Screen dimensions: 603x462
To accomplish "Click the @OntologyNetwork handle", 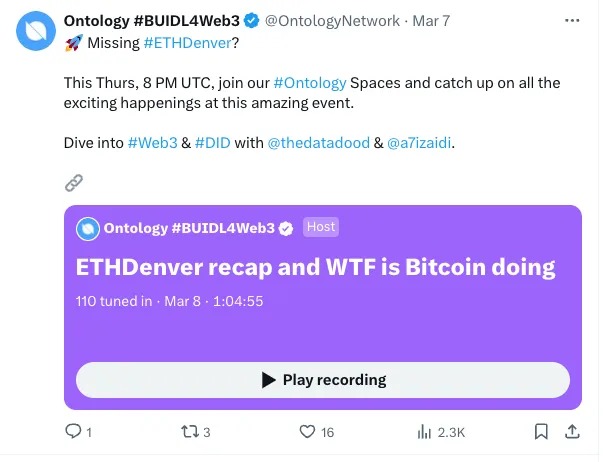I will click(330, 20).
